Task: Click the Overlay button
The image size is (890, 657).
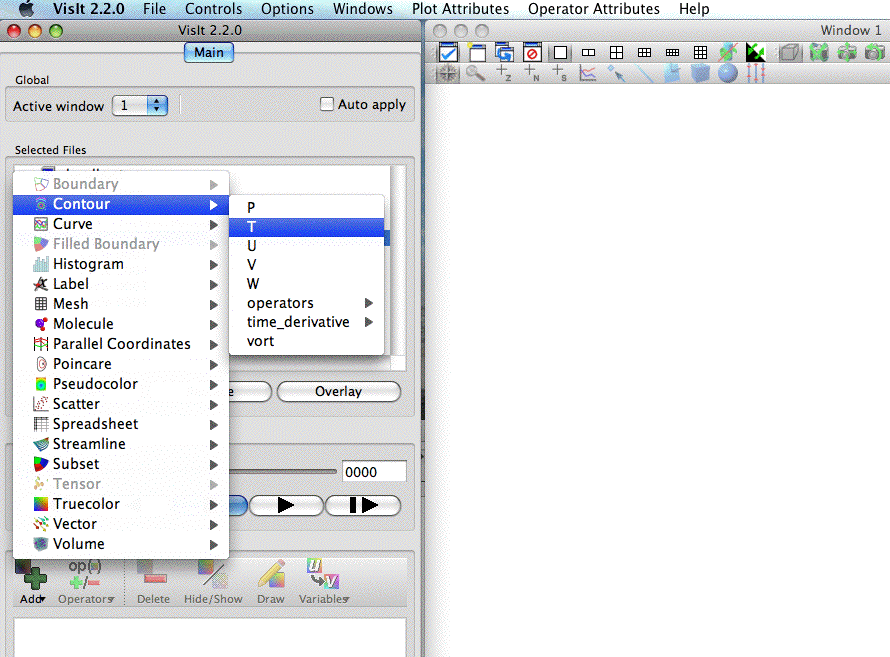Action: click(338, 391)
